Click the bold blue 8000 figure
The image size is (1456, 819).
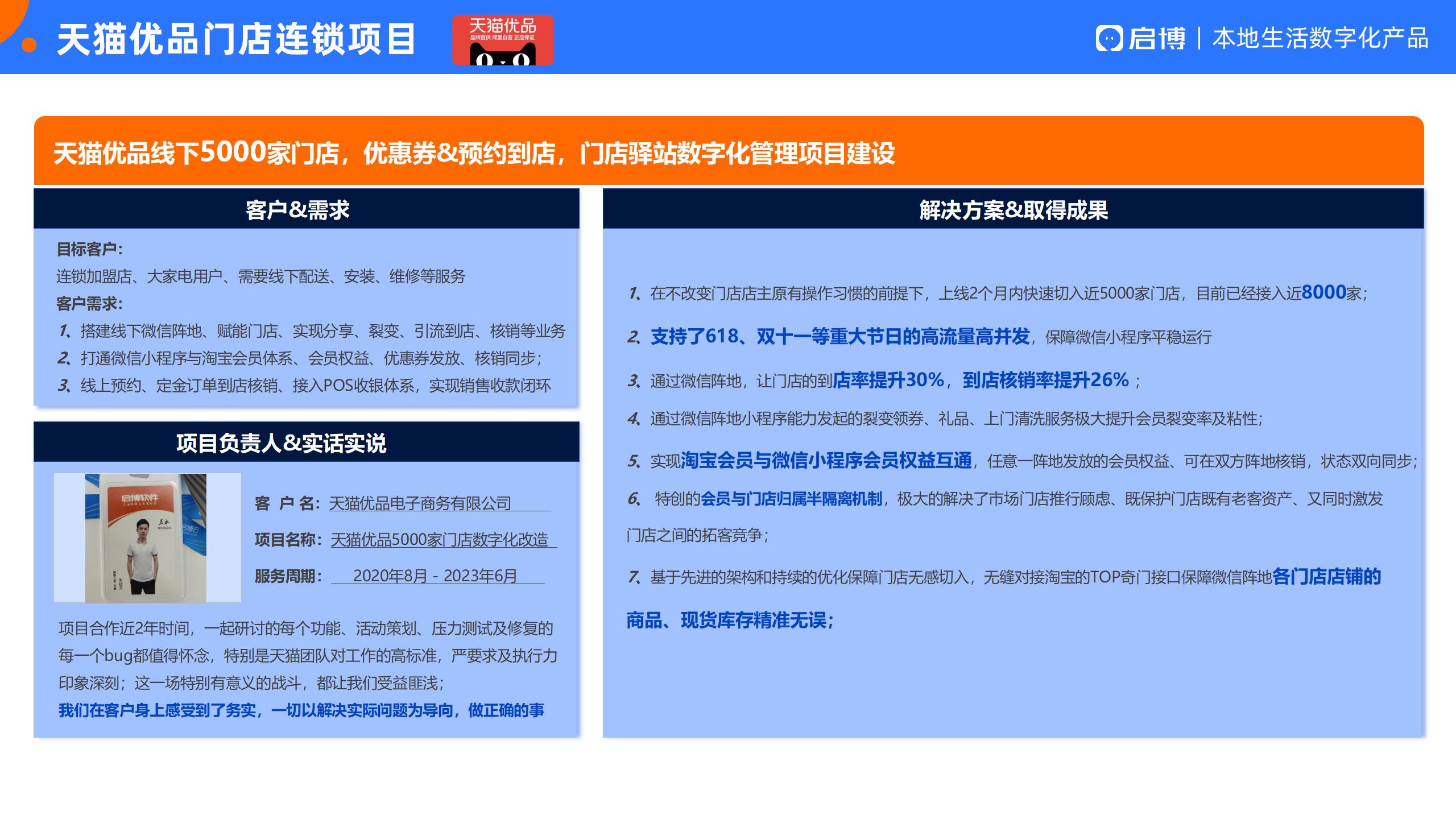[x=1323, y=292]
